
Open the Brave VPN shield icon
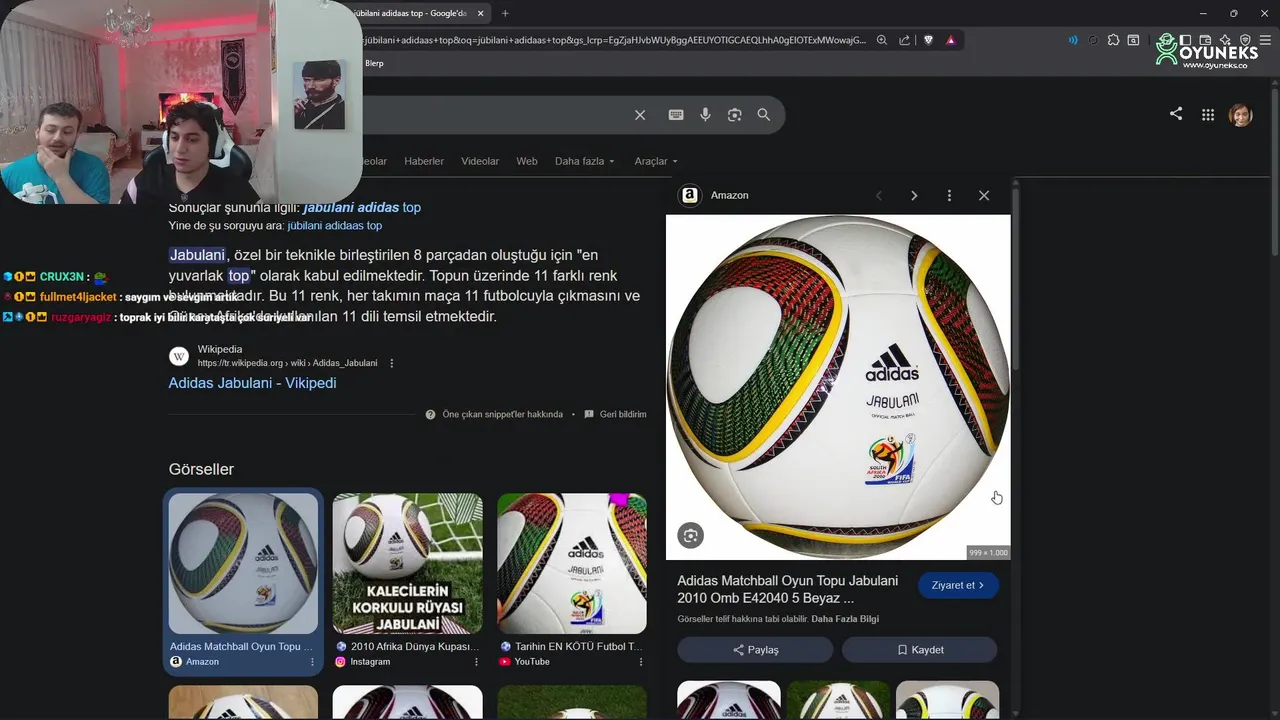click(x=1245, y=40)
